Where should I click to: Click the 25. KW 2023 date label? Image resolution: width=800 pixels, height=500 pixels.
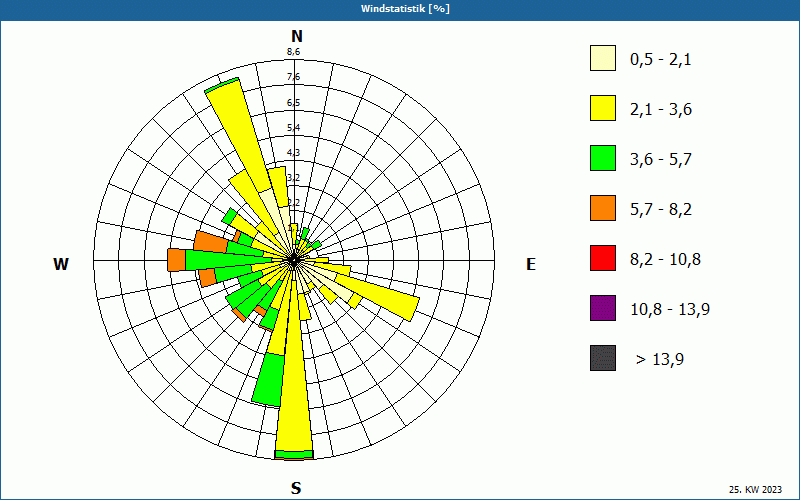[755, 489]
